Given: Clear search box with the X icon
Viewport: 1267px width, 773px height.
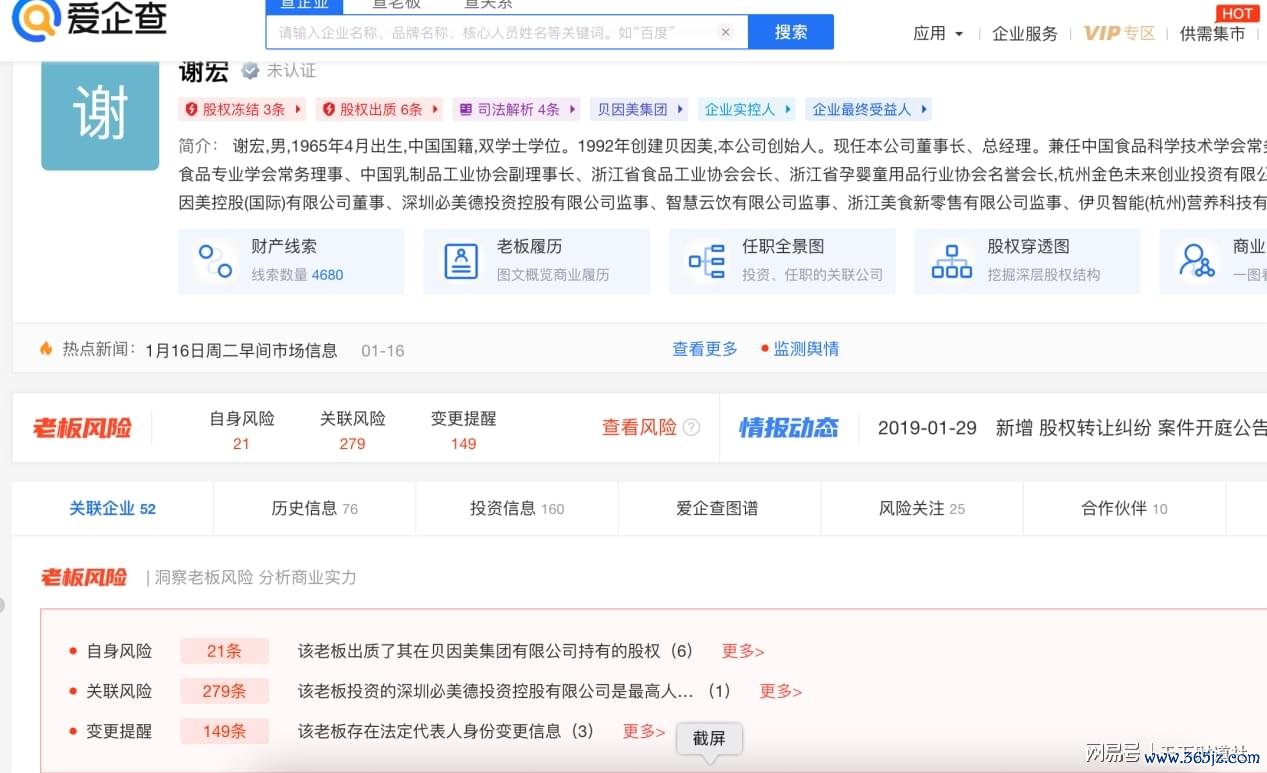Looking at the screenshot, I should pyautogui.click(x=726, y=32).
